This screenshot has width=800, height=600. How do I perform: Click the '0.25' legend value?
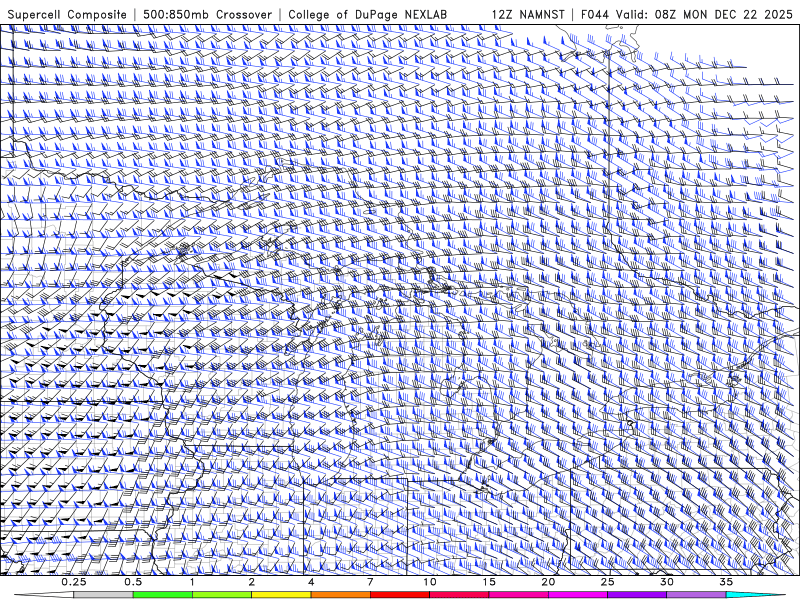(74, 582)
